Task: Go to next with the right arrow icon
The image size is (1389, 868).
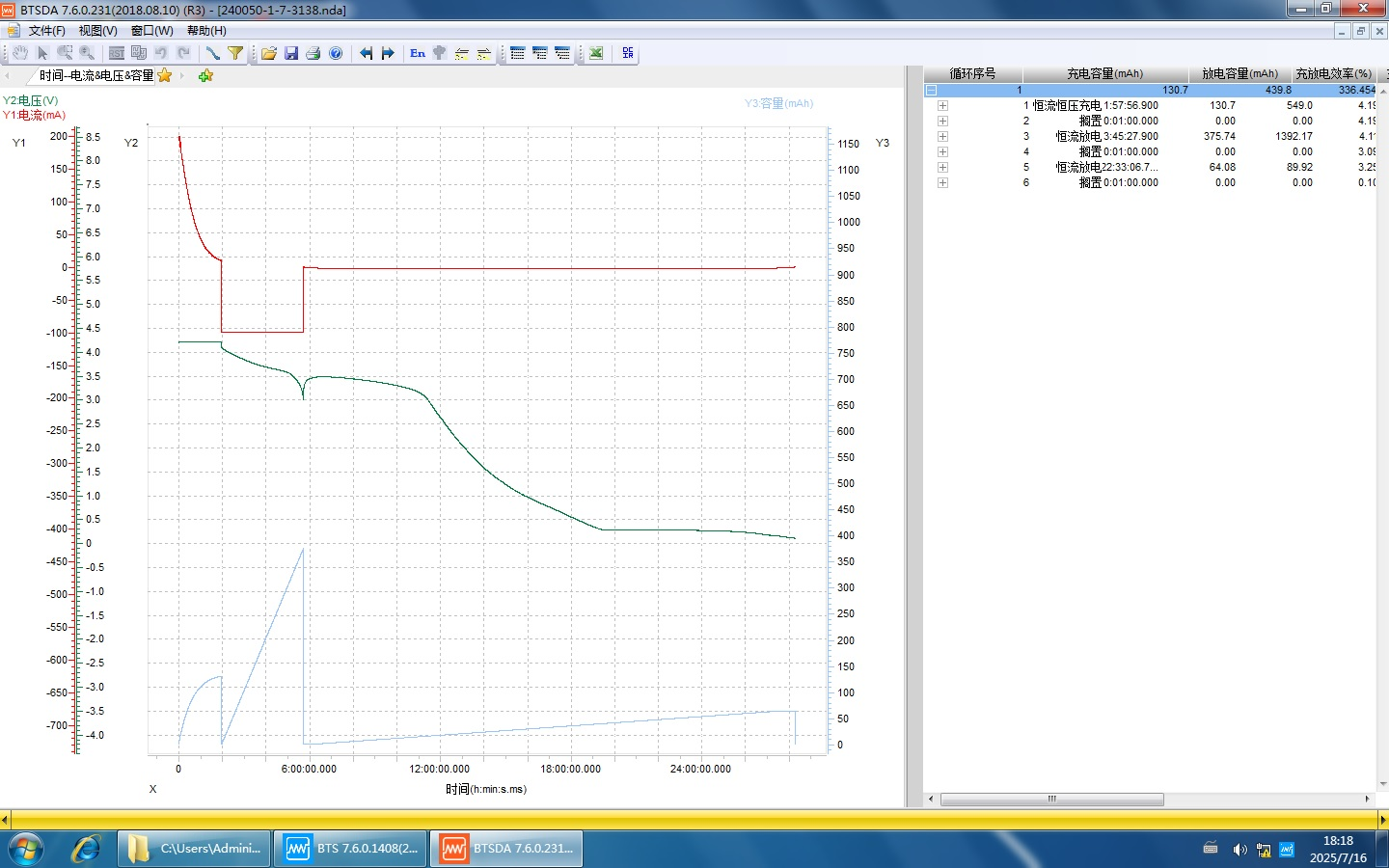Action: [x=388, y=53]
